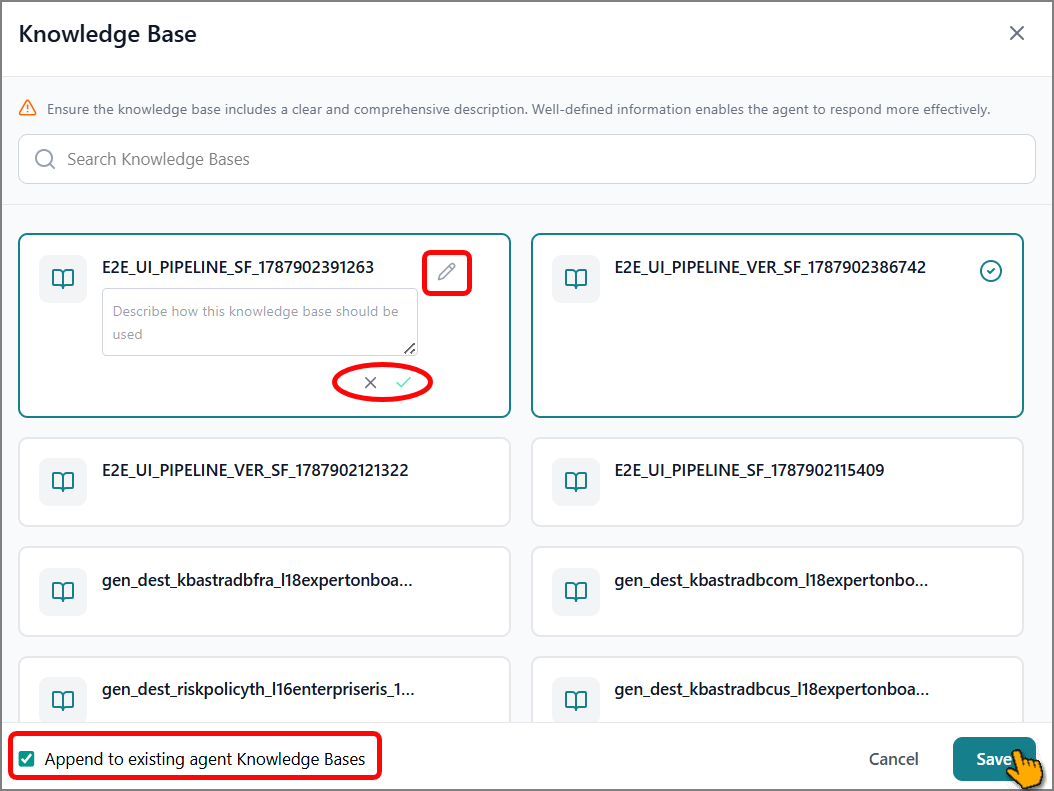Select gen_dest_riskpolicyth_l16enterpriseris_1... knowledge base
Viewport: 1054px width, 791px height.
coord(264,690)
